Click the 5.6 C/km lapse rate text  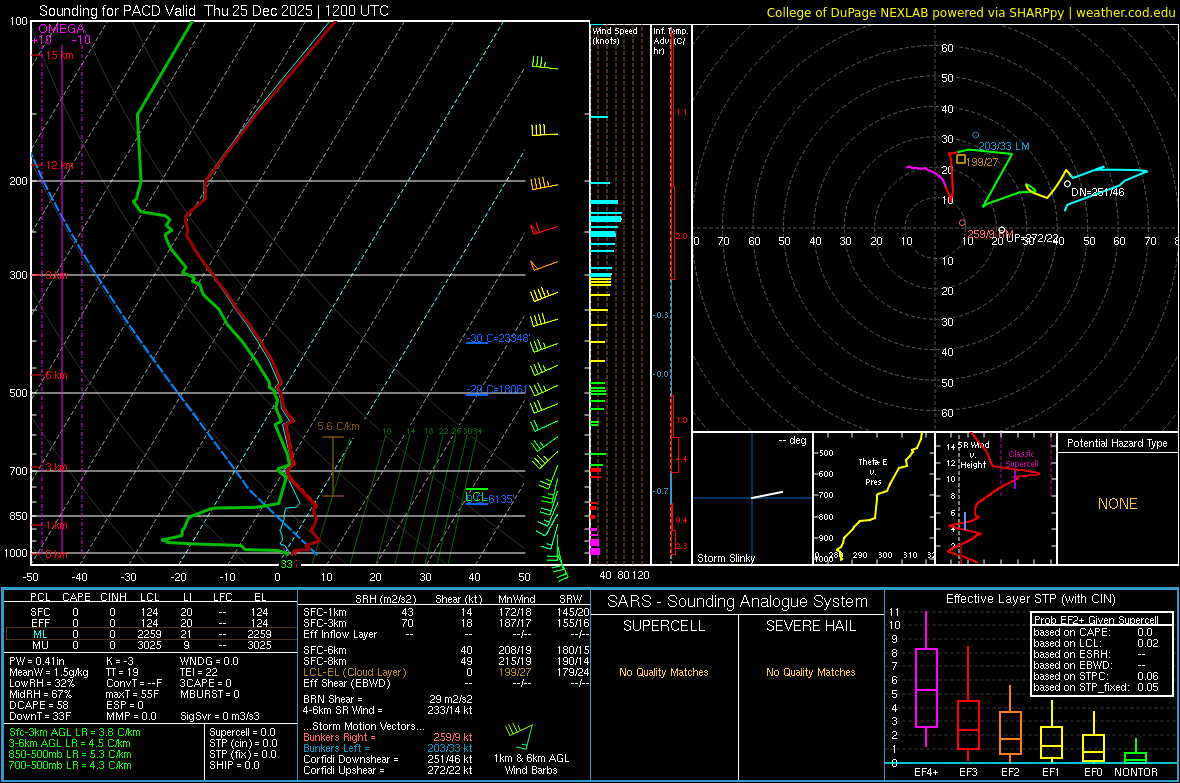tap(339, 426)
